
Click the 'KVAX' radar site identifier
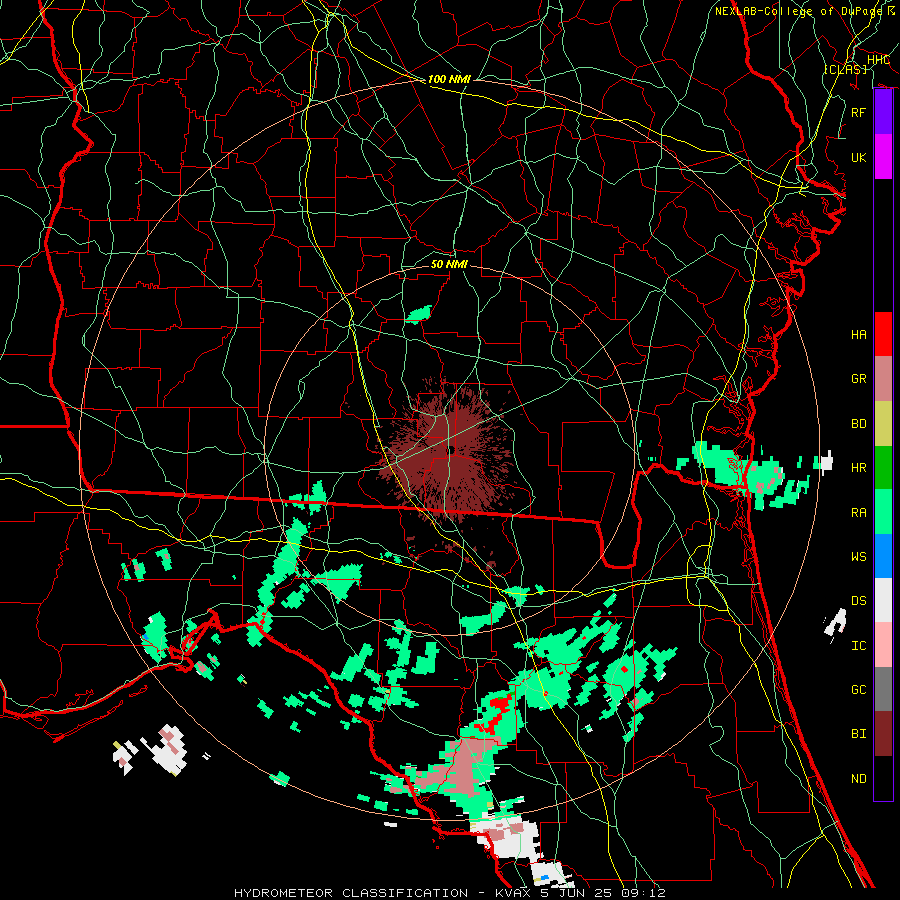pyautogui.click(x=514, y=893)
